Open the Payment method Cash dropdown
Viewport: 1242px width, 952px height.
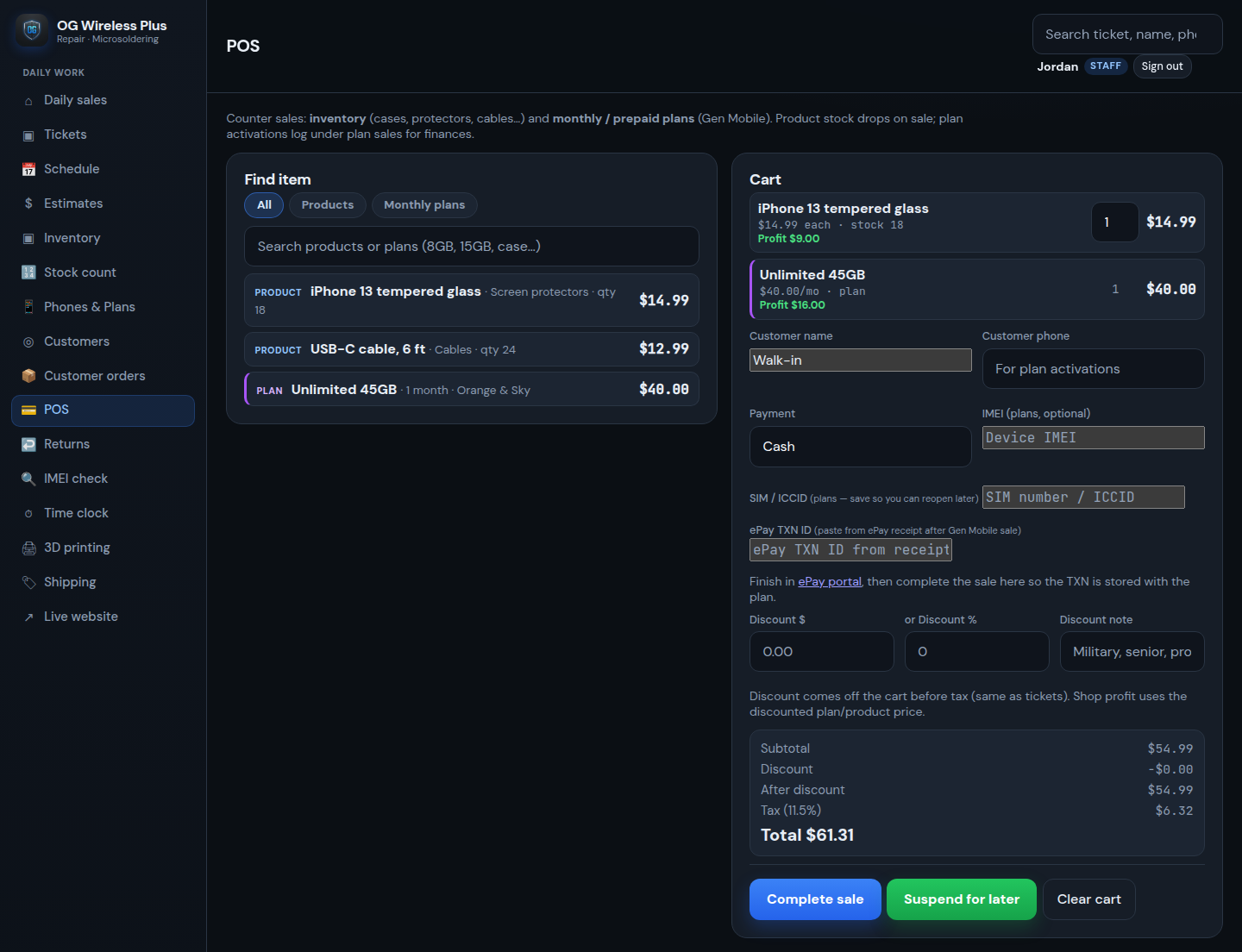[860, 447]
